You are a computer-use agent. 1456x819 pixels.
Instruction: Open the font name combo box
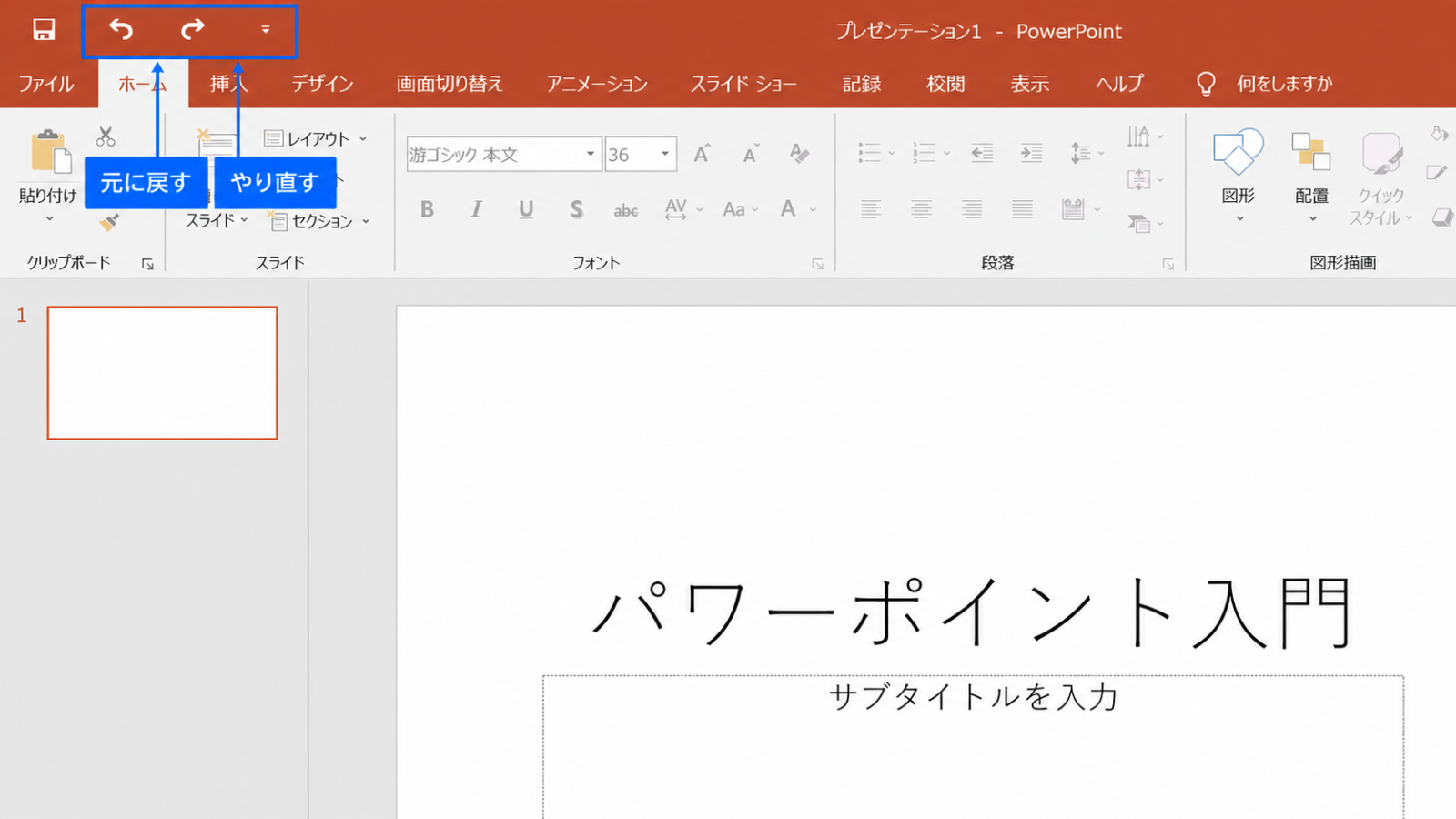point(502,154)
